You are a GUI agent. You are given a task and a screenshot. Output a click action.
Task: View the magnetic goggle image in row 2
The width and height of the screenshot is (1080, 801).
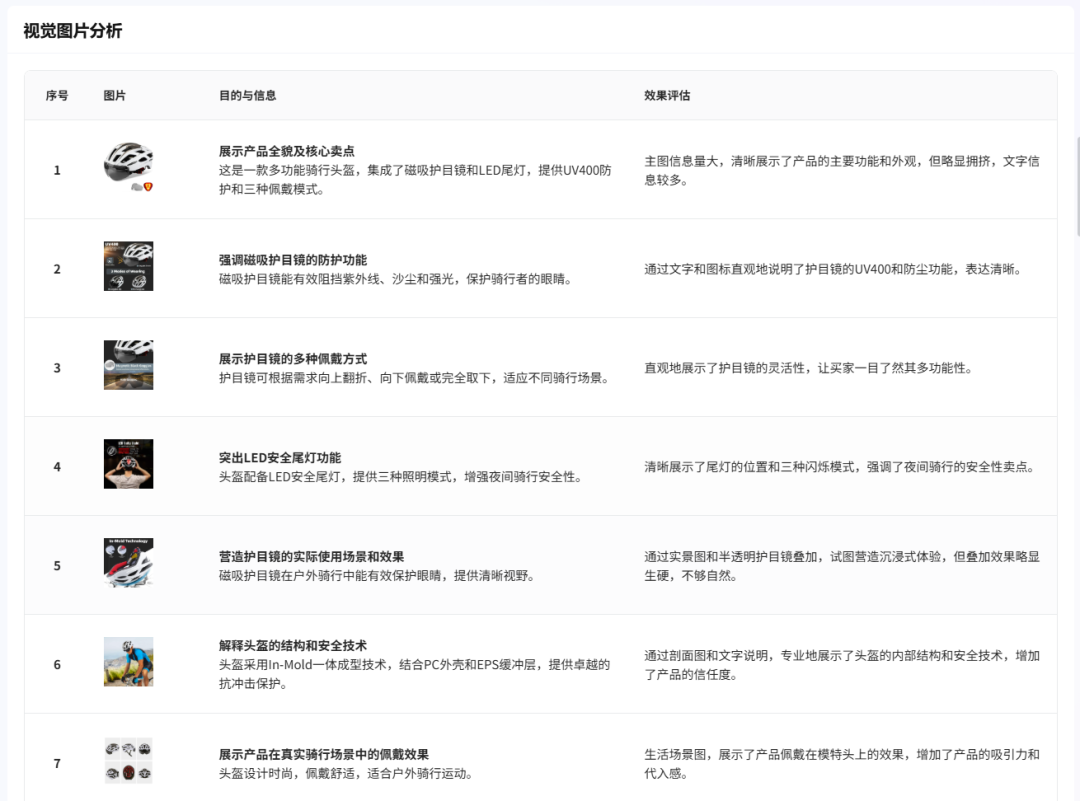coord(127,266)
